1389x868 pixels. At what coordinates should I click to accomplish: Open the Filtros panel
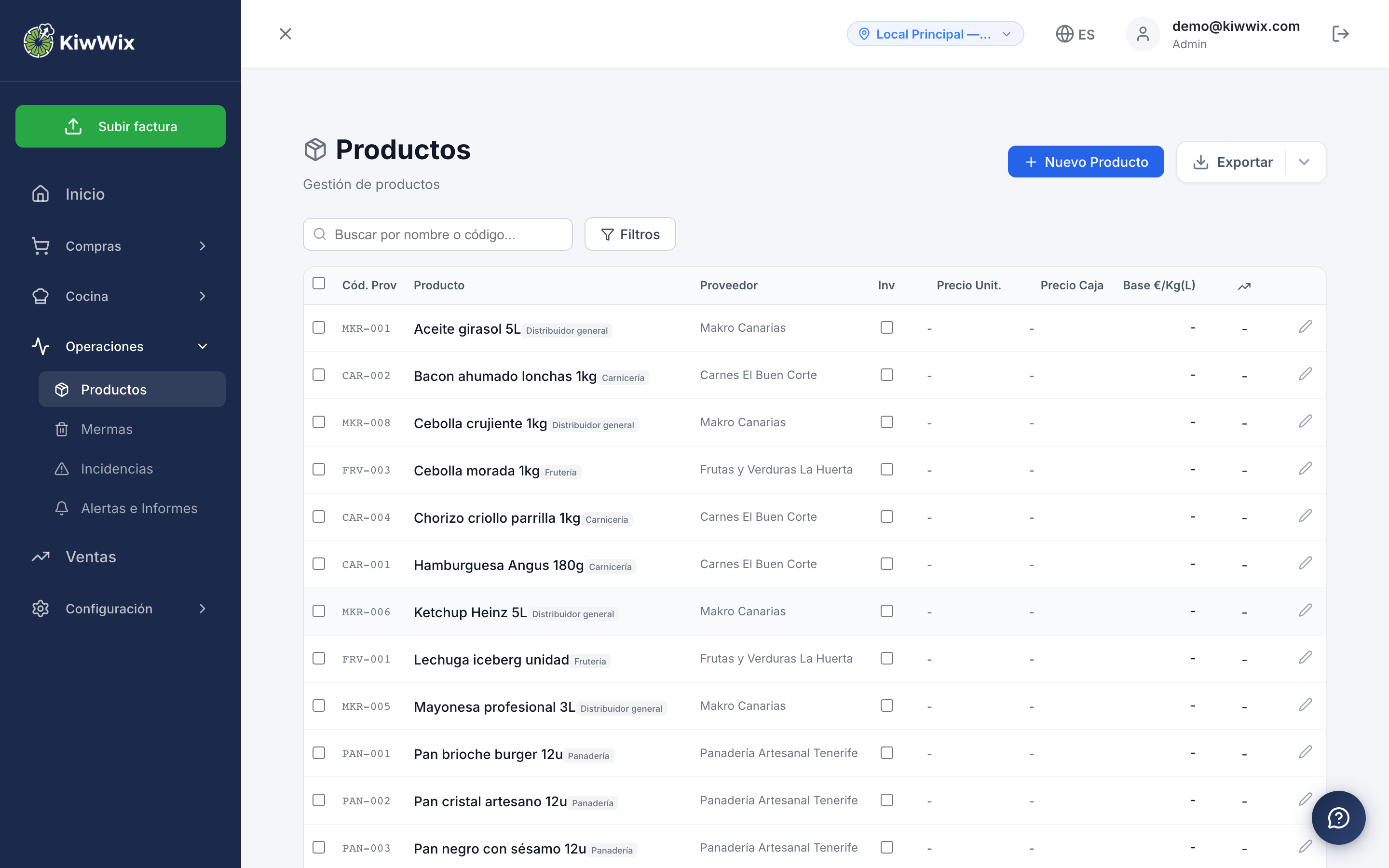point(630,234)
